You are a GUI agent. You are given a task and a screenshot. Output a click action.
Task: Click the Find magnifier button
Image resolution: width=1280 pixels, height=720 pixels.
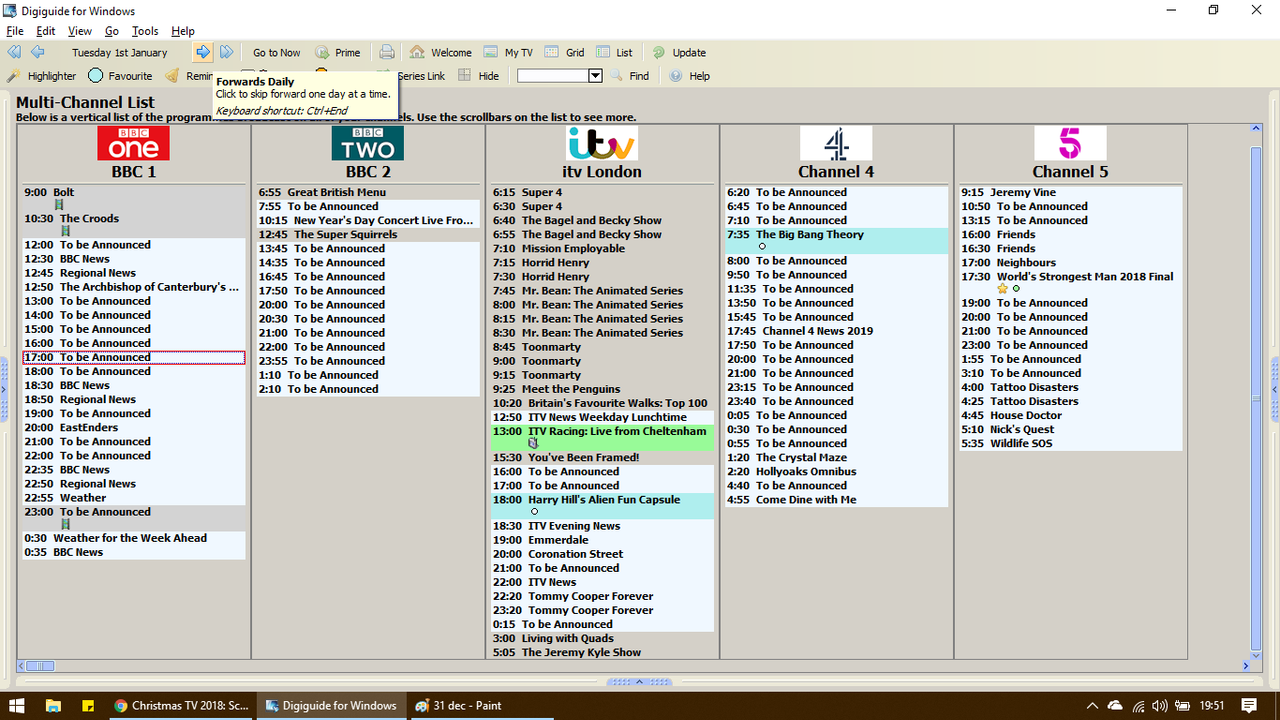tap(630, 76)
